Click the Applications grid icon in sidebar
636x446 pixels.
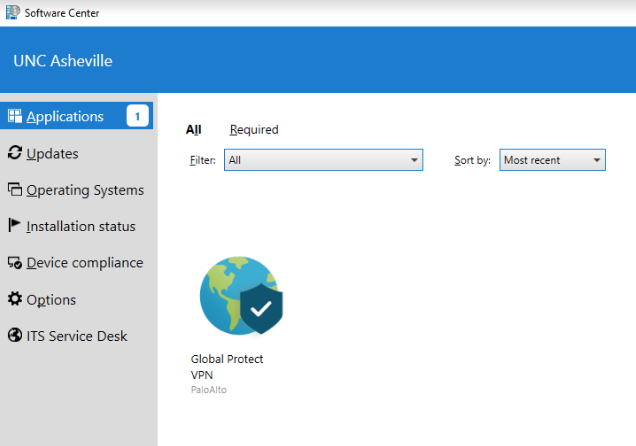pyautogui.click(x=14, y=116)
